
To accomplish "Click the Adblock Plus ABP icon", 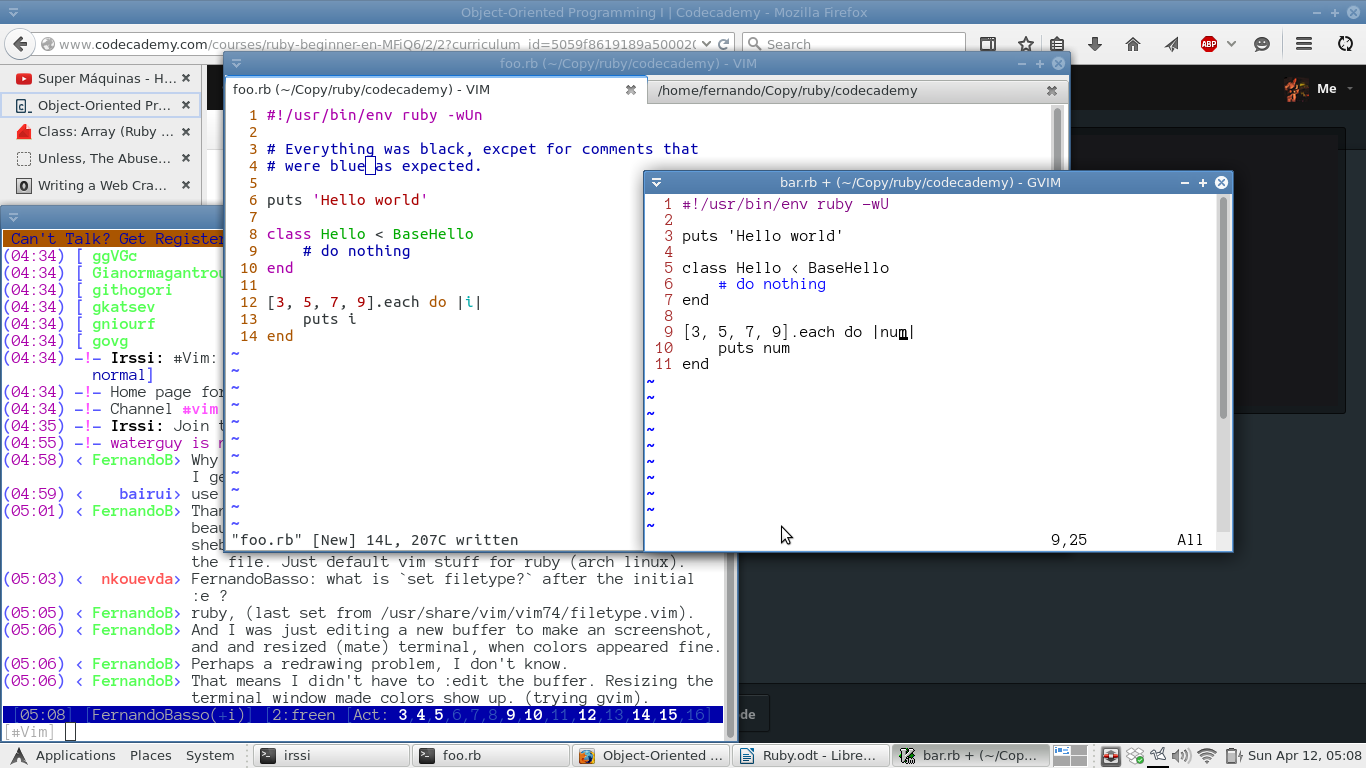I will [1209, 44].
